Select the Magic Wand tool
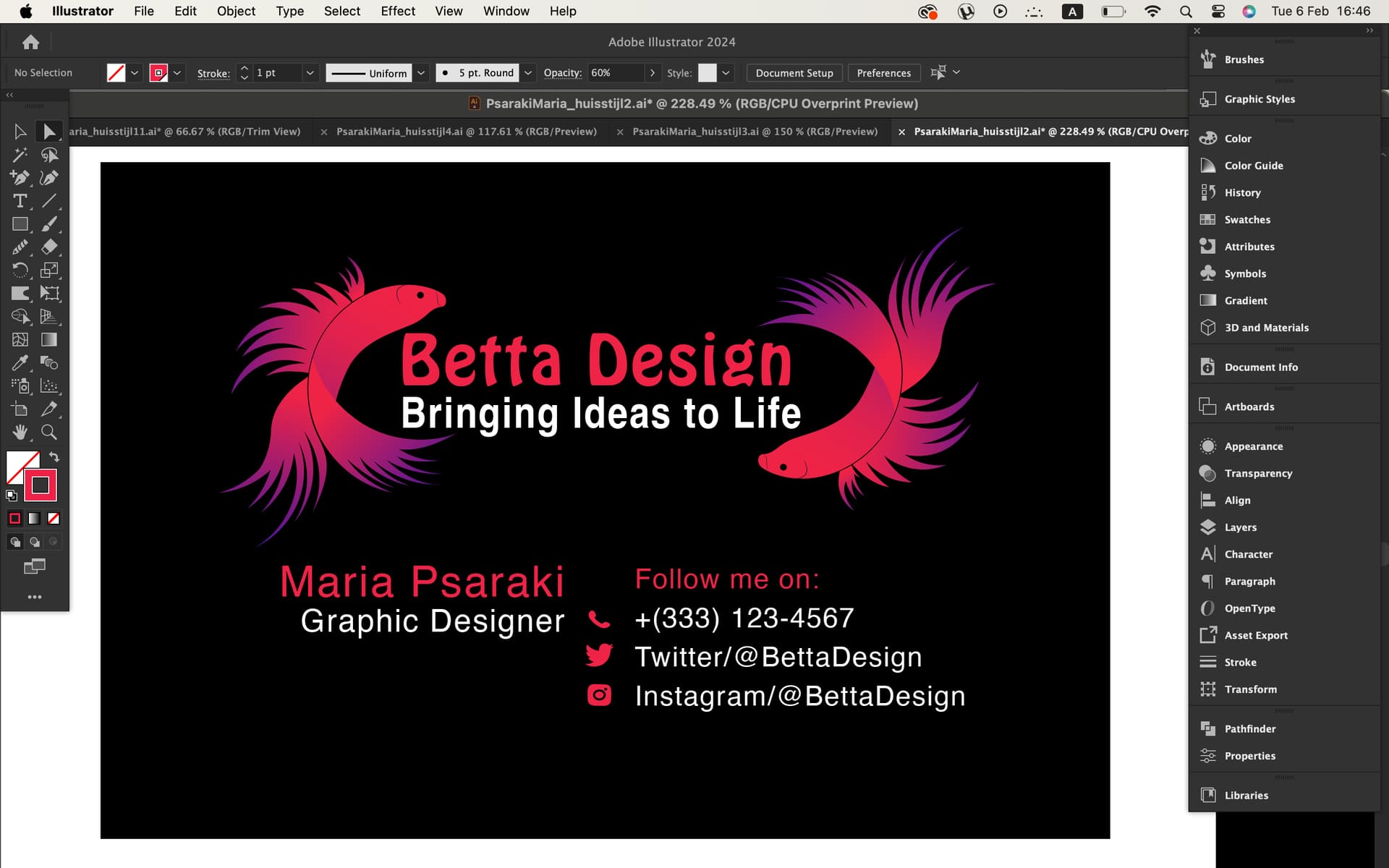This screenshot has width=1389, height=868. coord(20,155)
